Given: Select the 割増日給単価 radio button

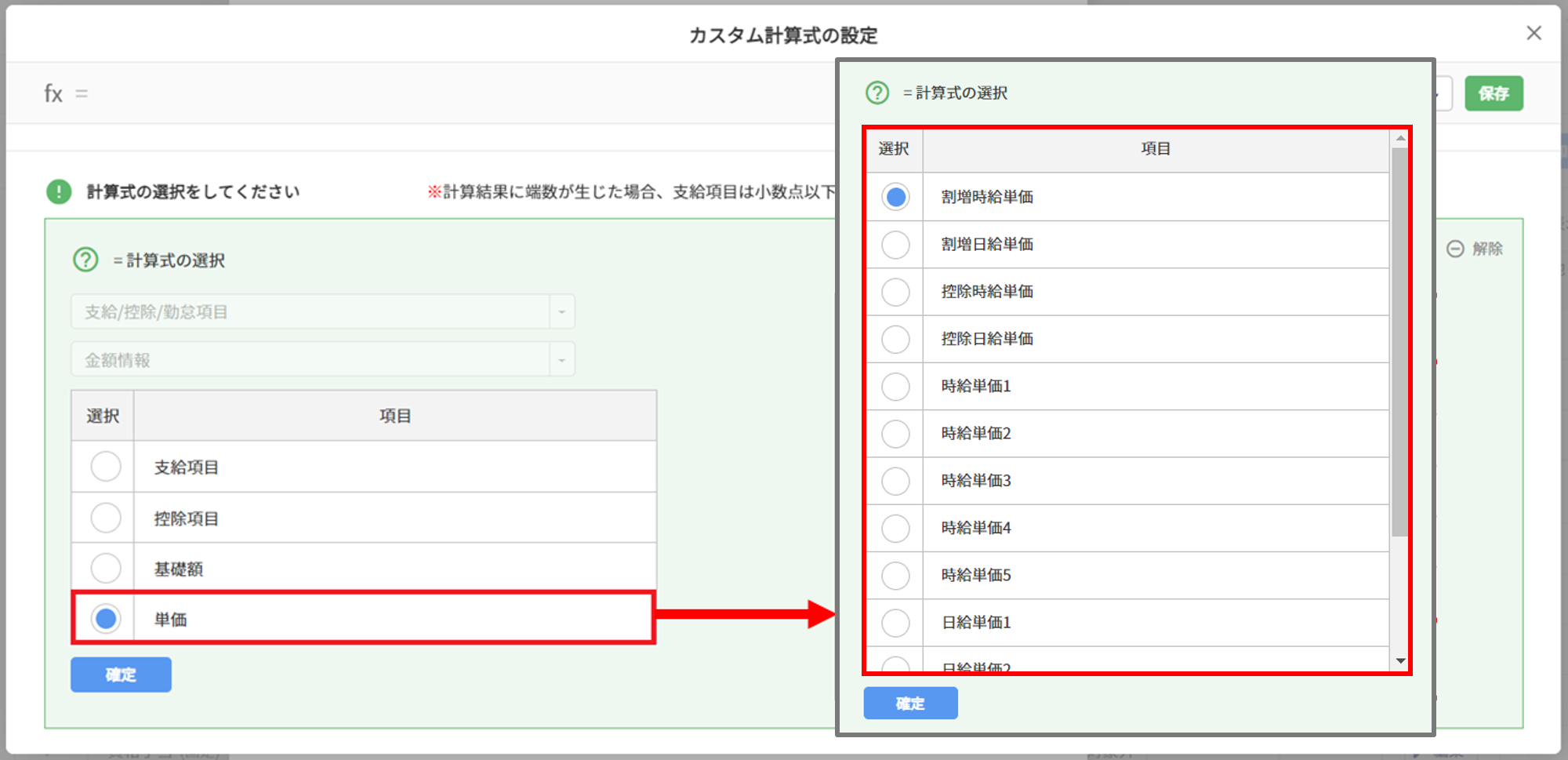Looking at the screenshot, I should tap(895, 245).
